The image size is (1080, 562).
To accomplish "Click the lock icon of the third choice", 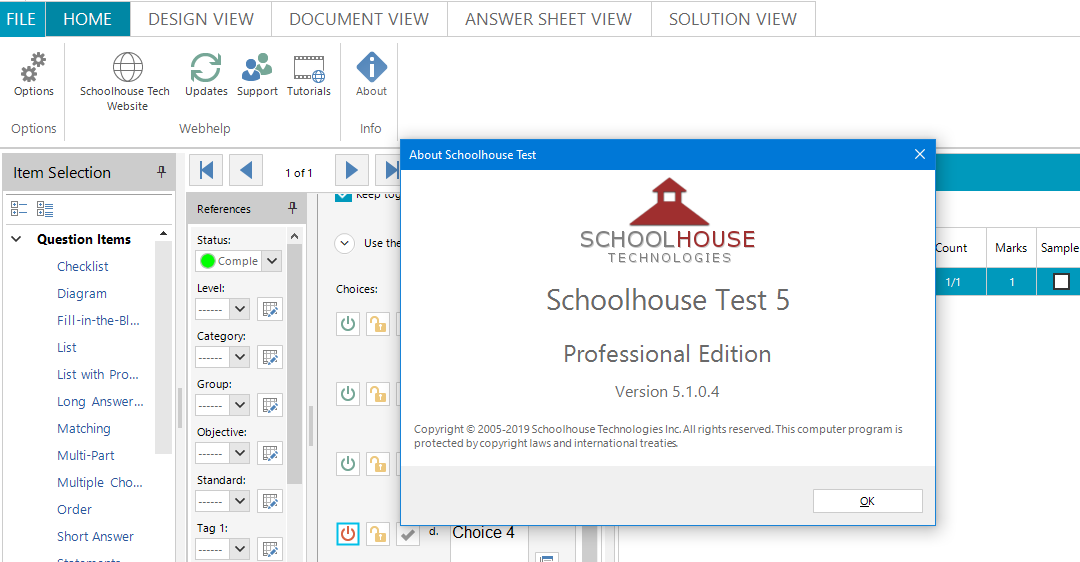I will (x=377, y=464).
